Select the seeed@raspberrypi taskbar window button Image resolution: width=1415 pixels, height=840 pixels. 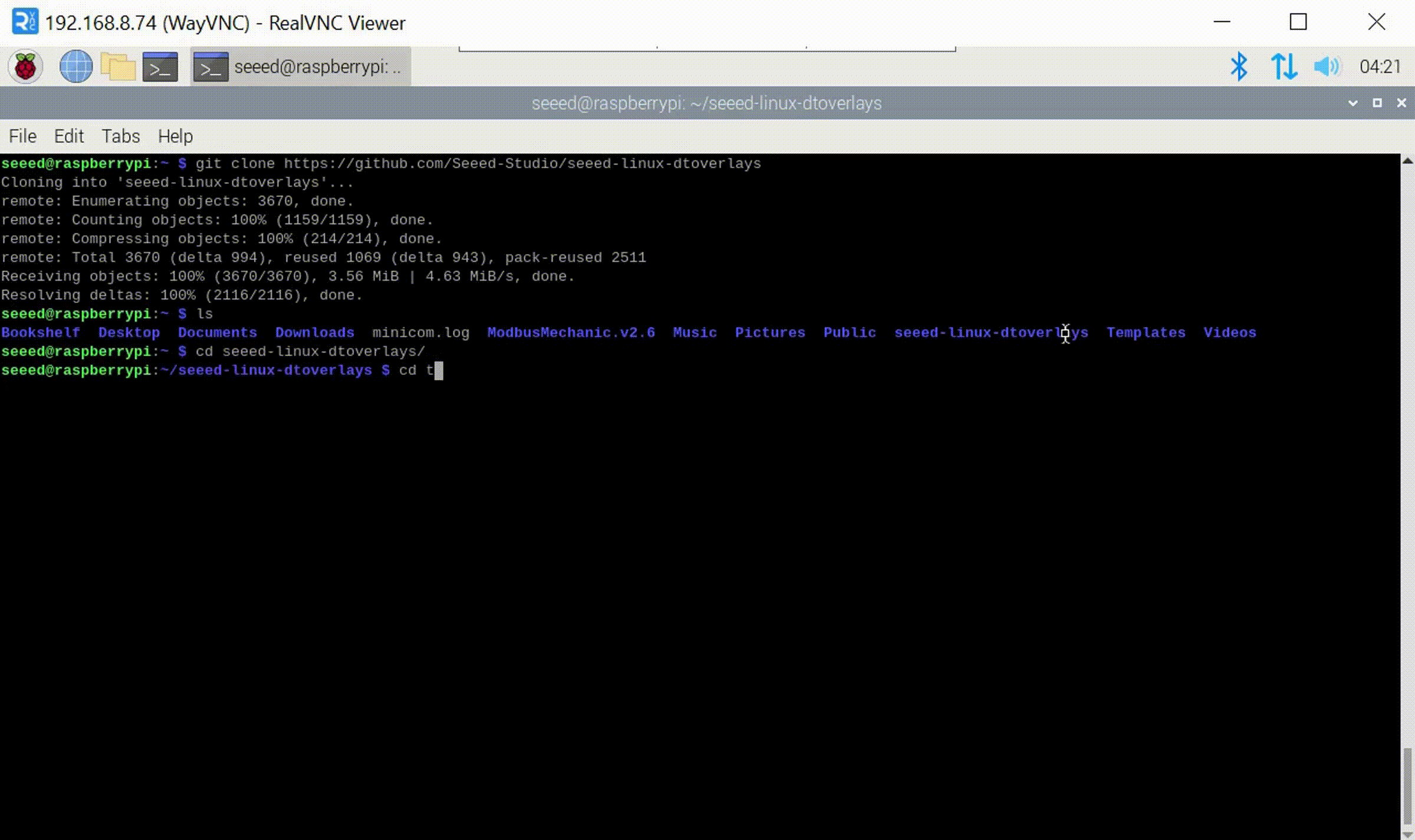tap(300, 67)
